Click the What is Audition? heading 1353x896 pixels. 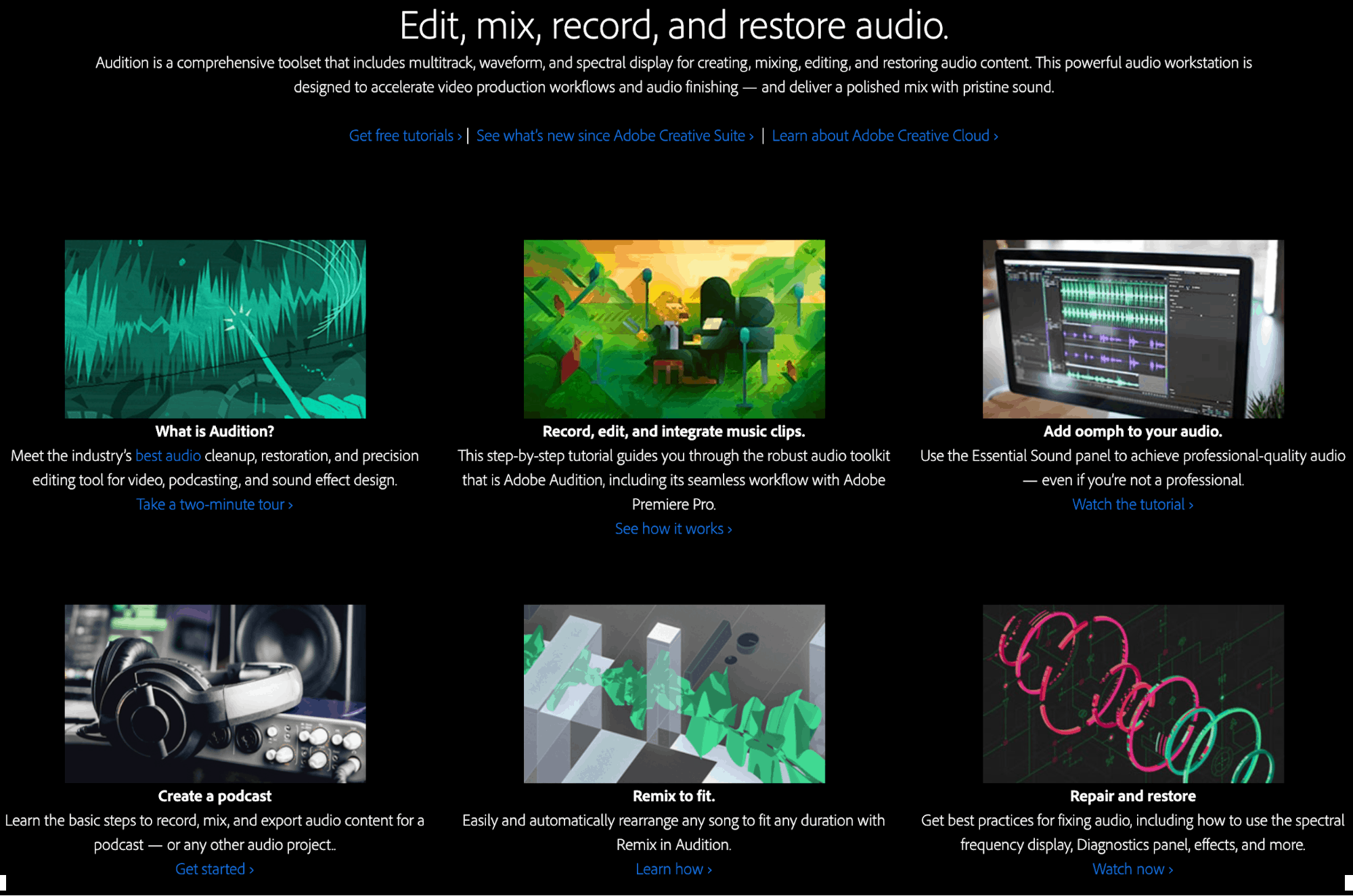tap(215, 432)
